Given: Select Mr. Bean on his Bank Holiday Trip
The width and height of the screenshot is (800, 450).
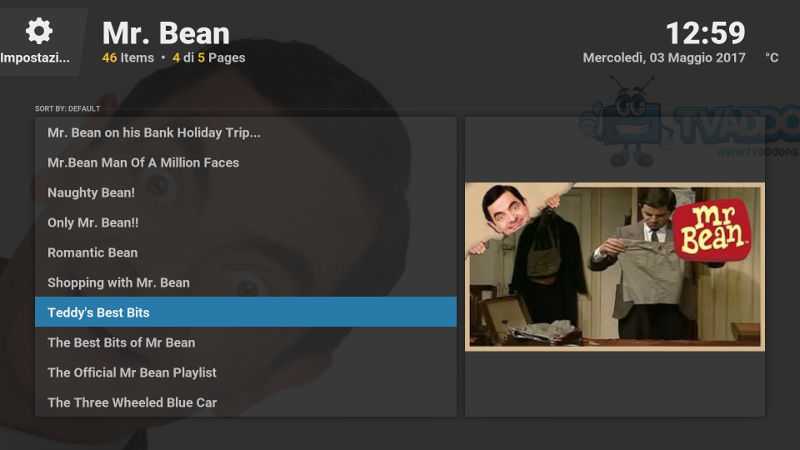Looking at the screenshot, I should coord(245,133).
